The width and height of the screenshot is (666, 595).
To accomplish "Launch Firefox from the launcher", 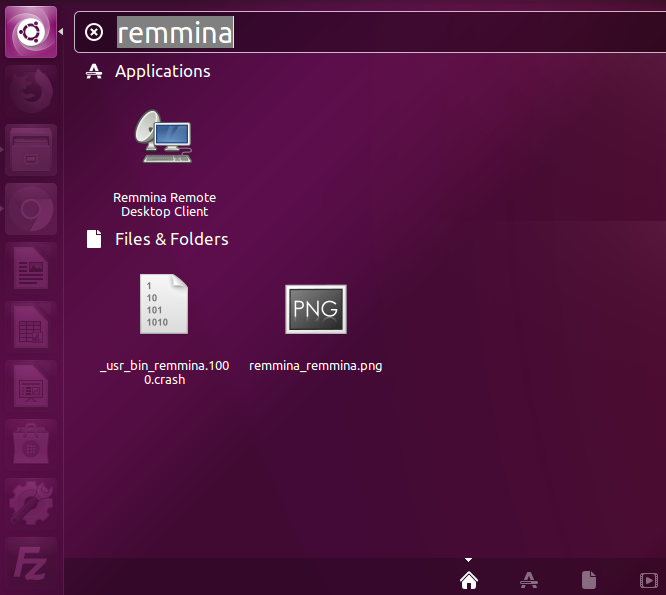I will coord(31,91).
